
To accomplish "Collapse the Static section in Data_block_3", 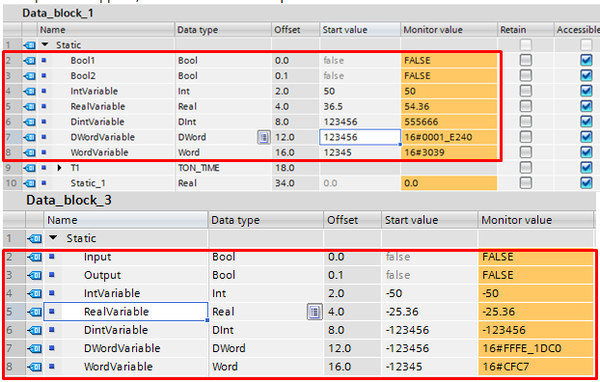I will [x=53, y=238].
